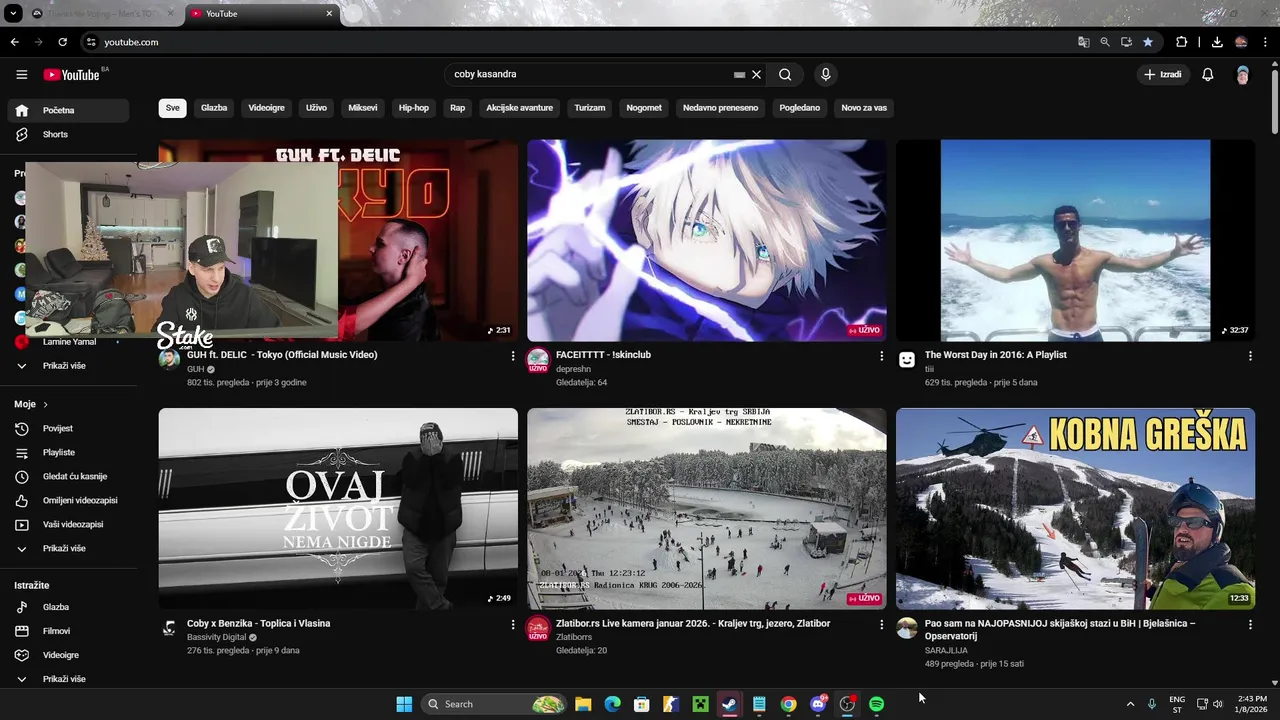Select the Miksevi filter chip
Screen dimensions: 1280x720
[x=363, y=108]
